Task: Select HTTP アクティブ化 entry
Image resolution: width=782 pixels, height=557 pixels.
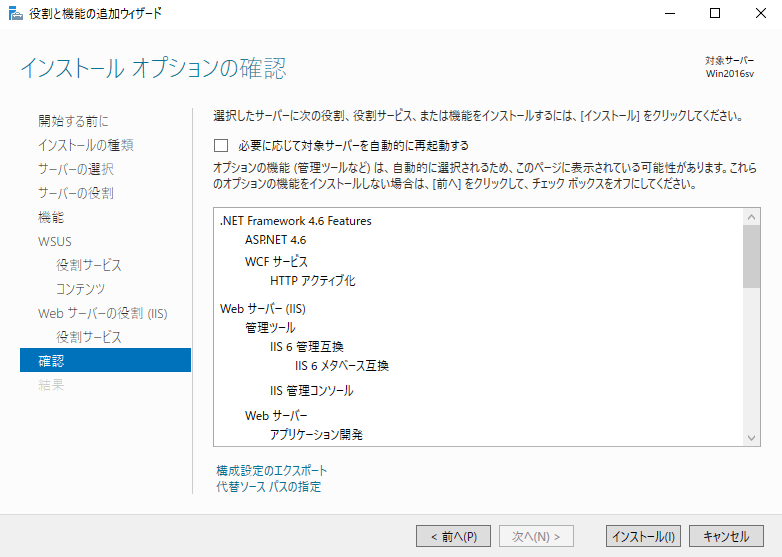Action: tap(313, 281)
